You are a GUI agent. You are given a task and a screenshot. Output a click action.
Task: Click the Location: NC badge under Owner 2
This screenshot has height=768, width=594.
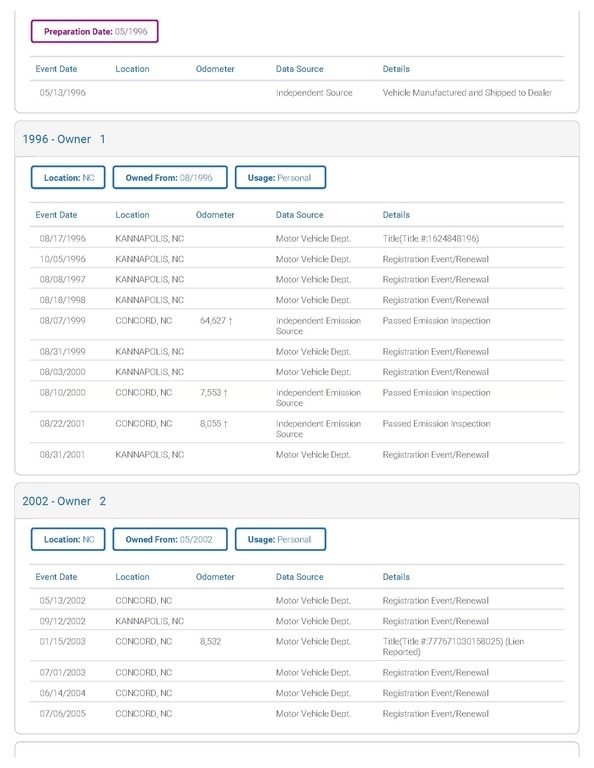(68, 539)
